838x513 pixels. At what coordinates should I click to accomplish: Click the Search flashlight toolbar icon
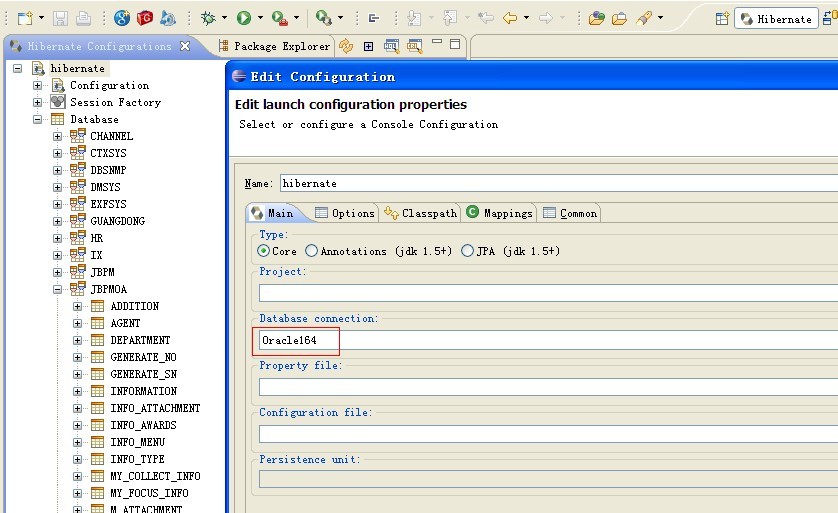click(645, 18)
